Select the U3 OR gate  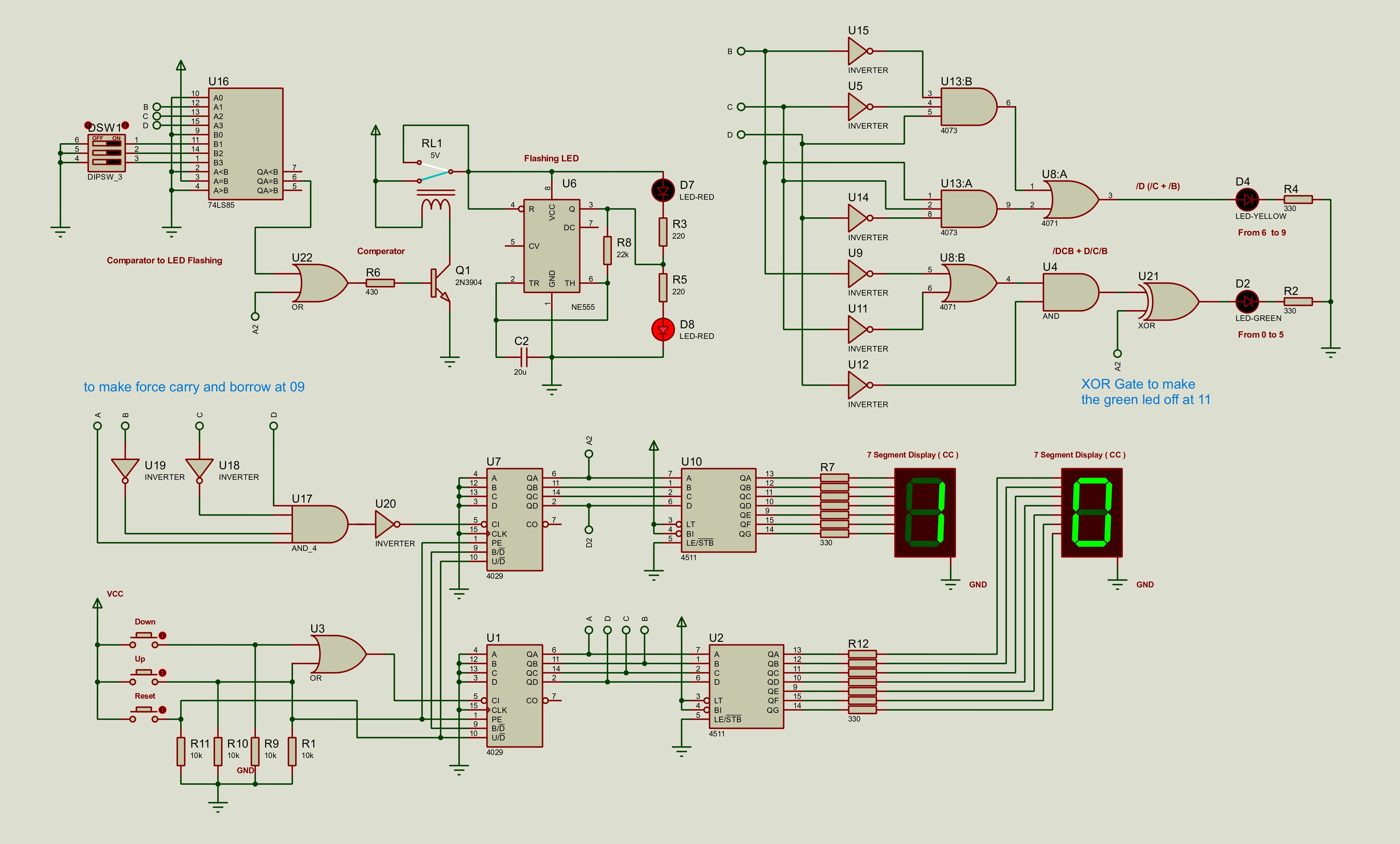[338, 654]
